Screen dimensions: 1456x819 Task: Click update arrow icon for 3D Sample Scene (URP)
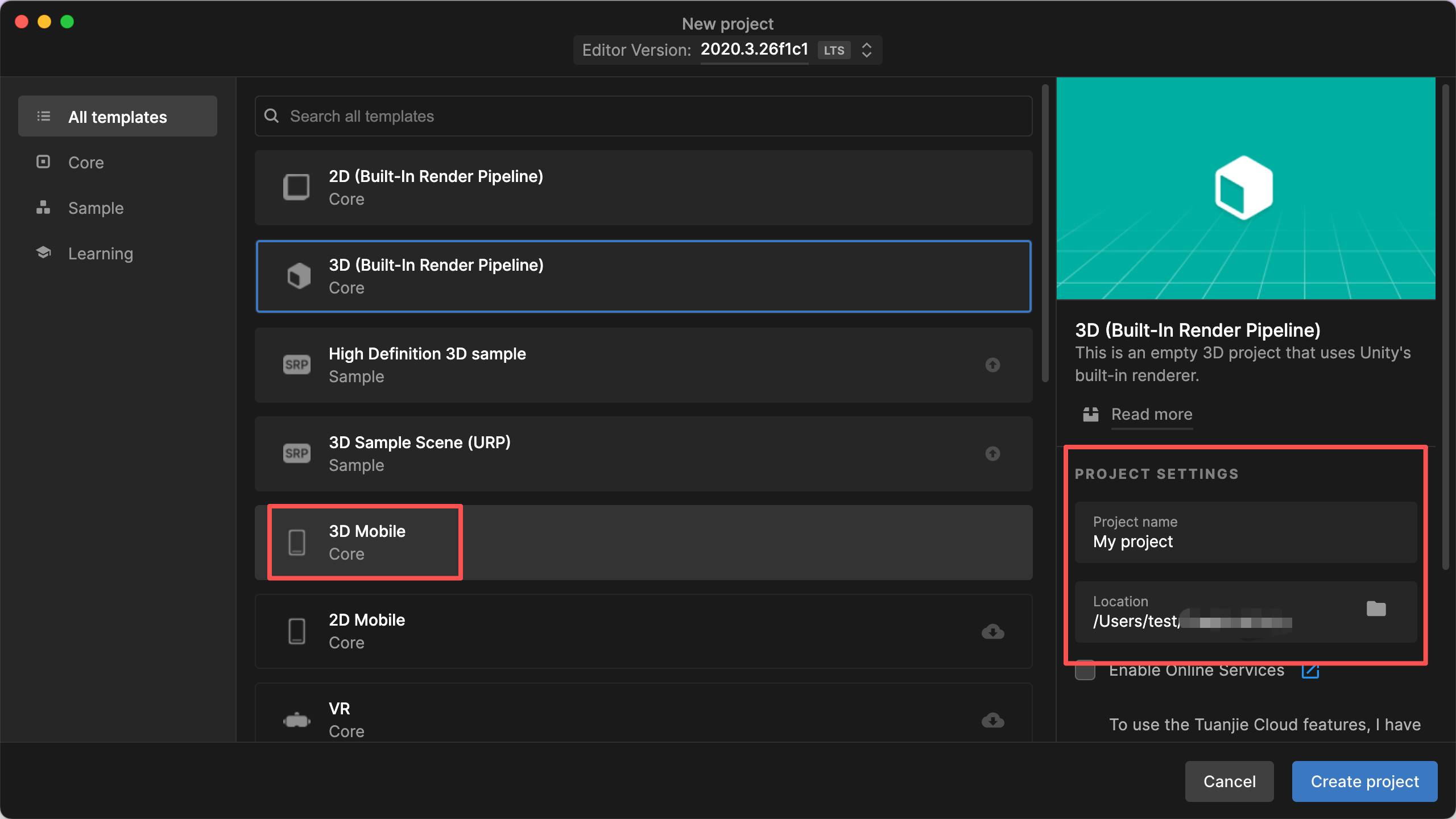(992, 453)
